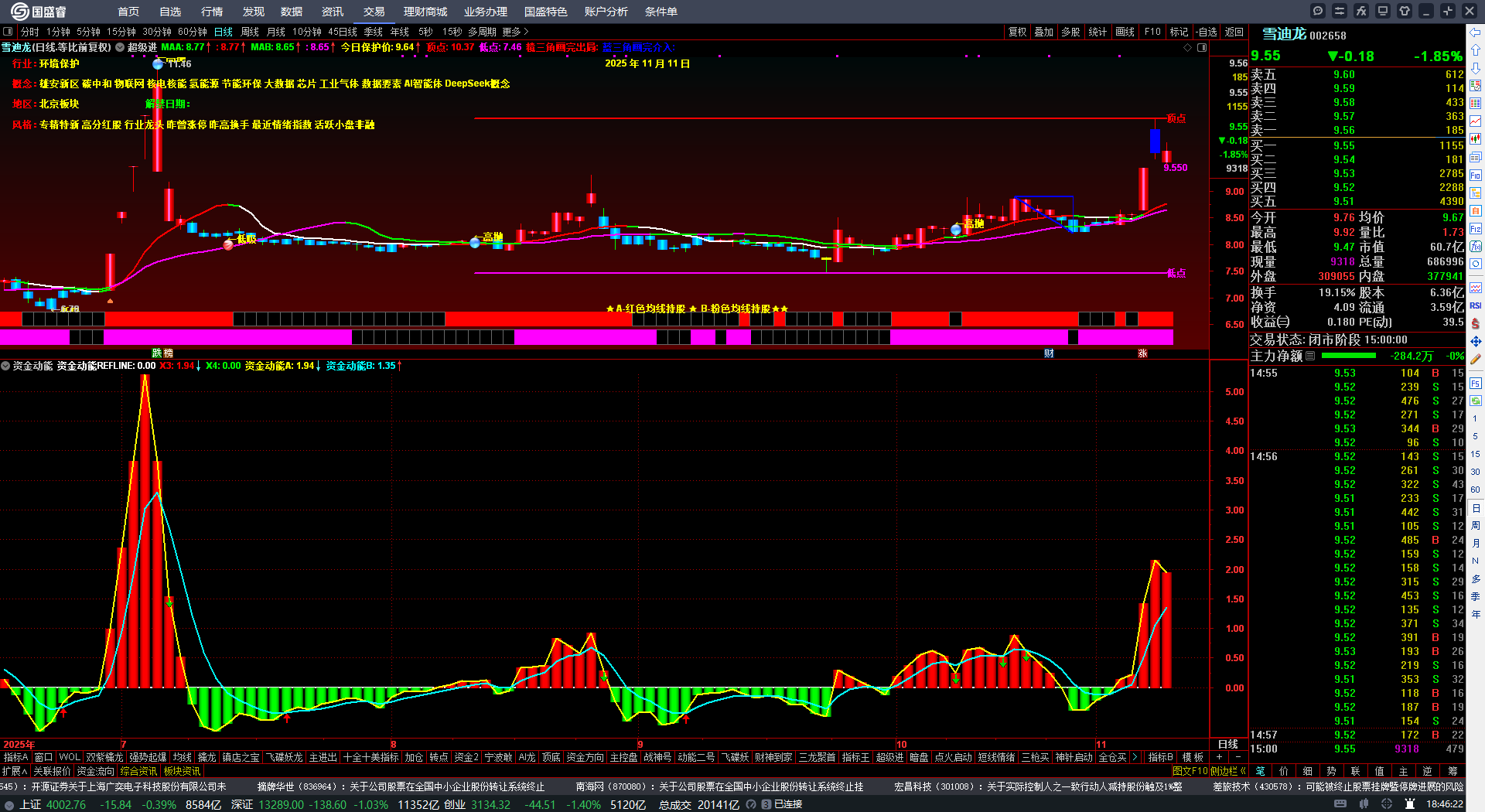Click the crosshair target icon in status bar

[1387, 804]
